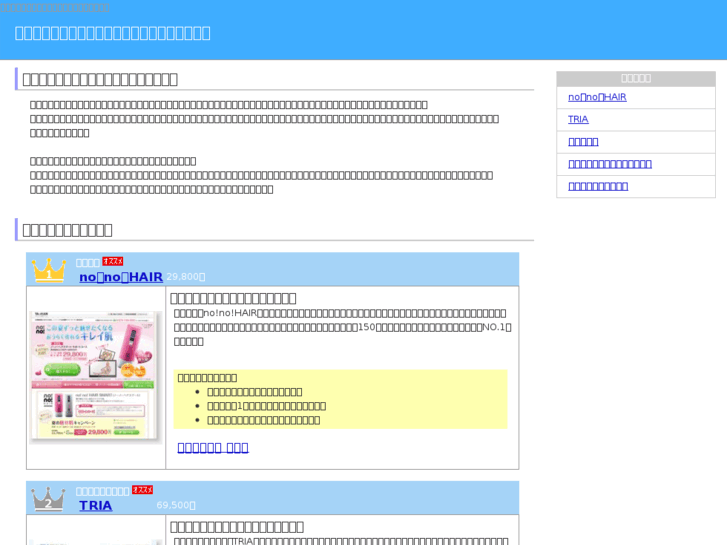Open the TRIA heading link in the ranking
The width and height of the screenshot is (727, 545).
tap(96, 506)
